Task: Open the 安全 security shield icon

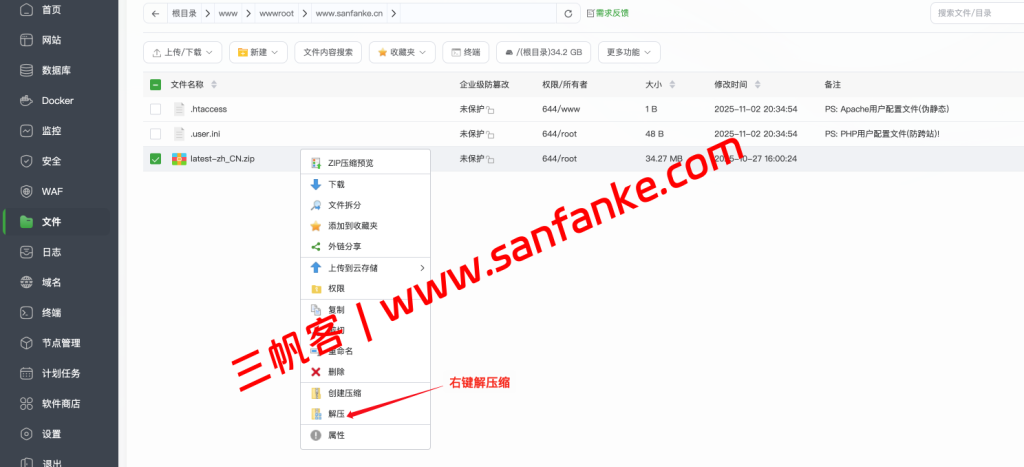Action: click(x=26, y=161)
